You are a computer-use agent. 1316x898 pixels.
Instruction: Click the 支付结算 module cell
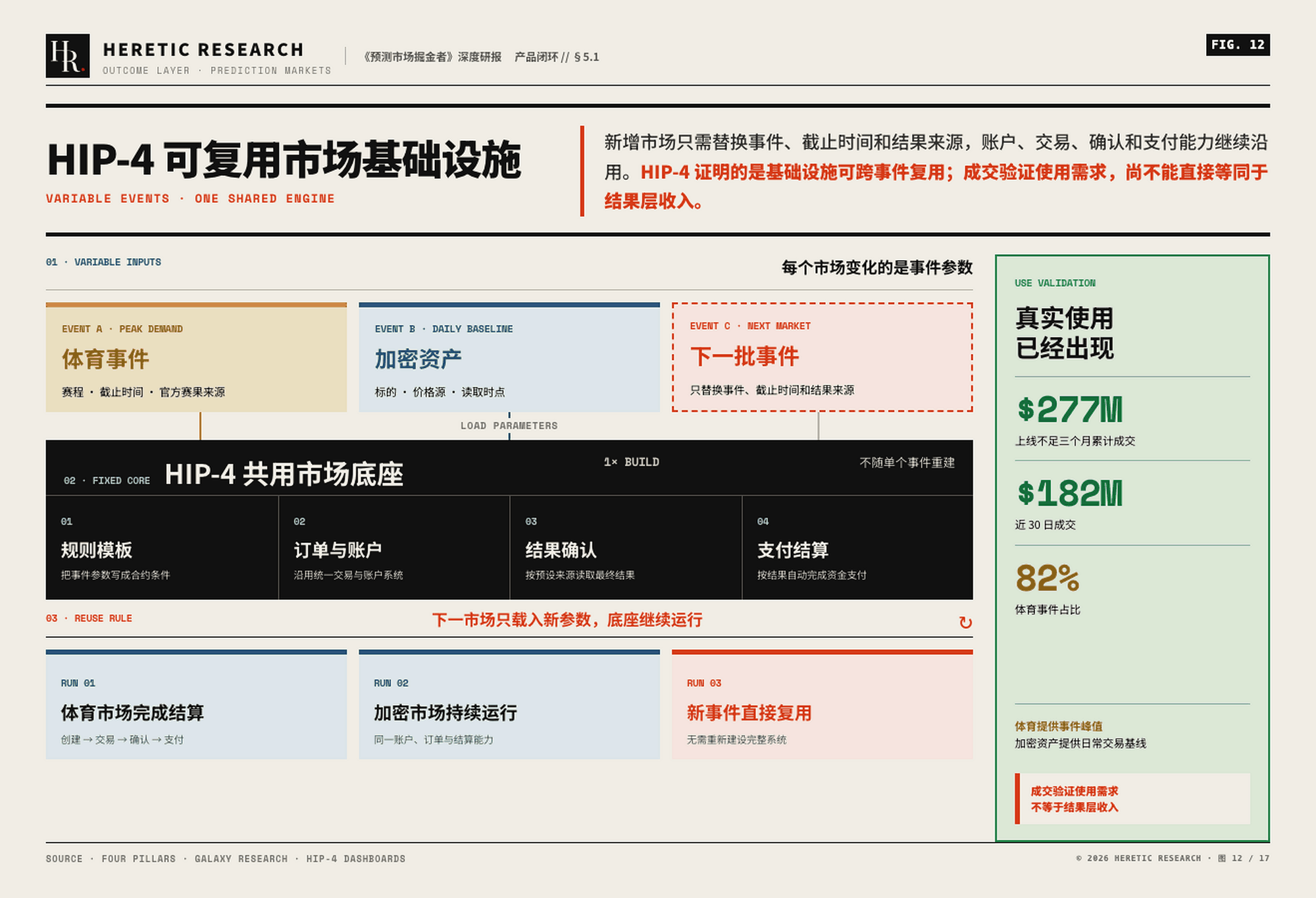858,548
